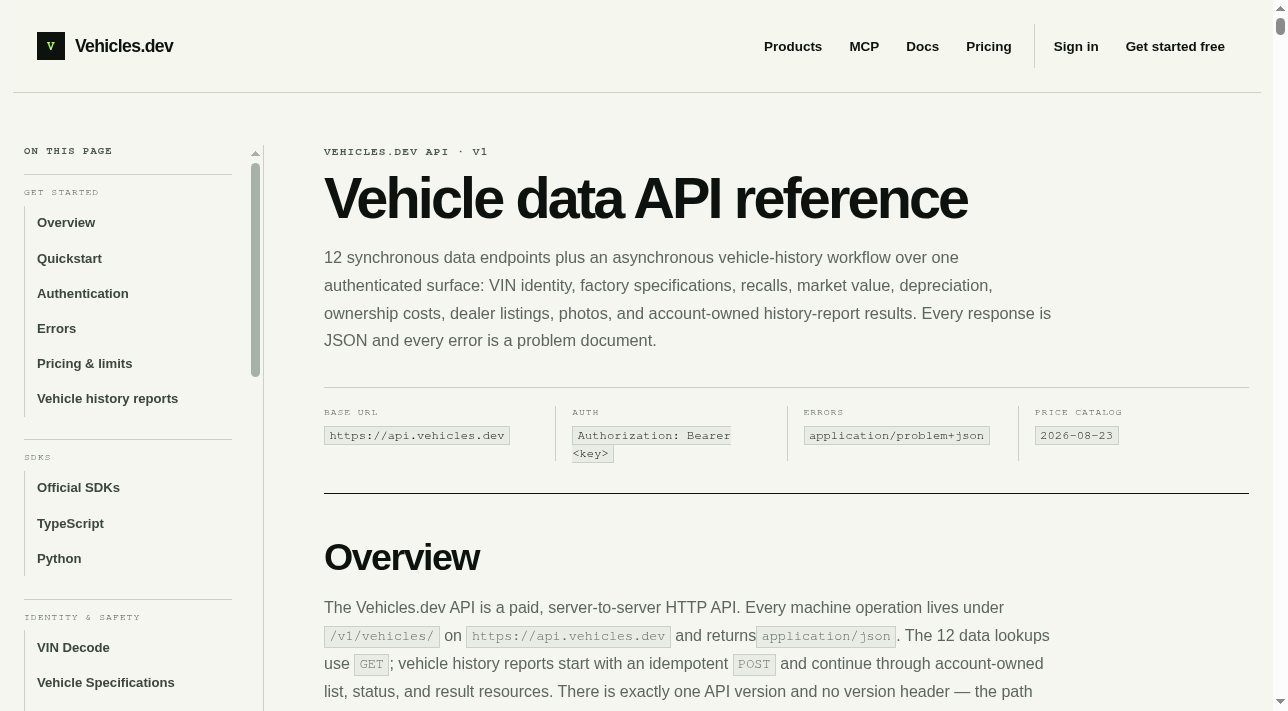1288x711 pixels.
Task: Select the application/problem+json code chip
Action: click(897, 436)
